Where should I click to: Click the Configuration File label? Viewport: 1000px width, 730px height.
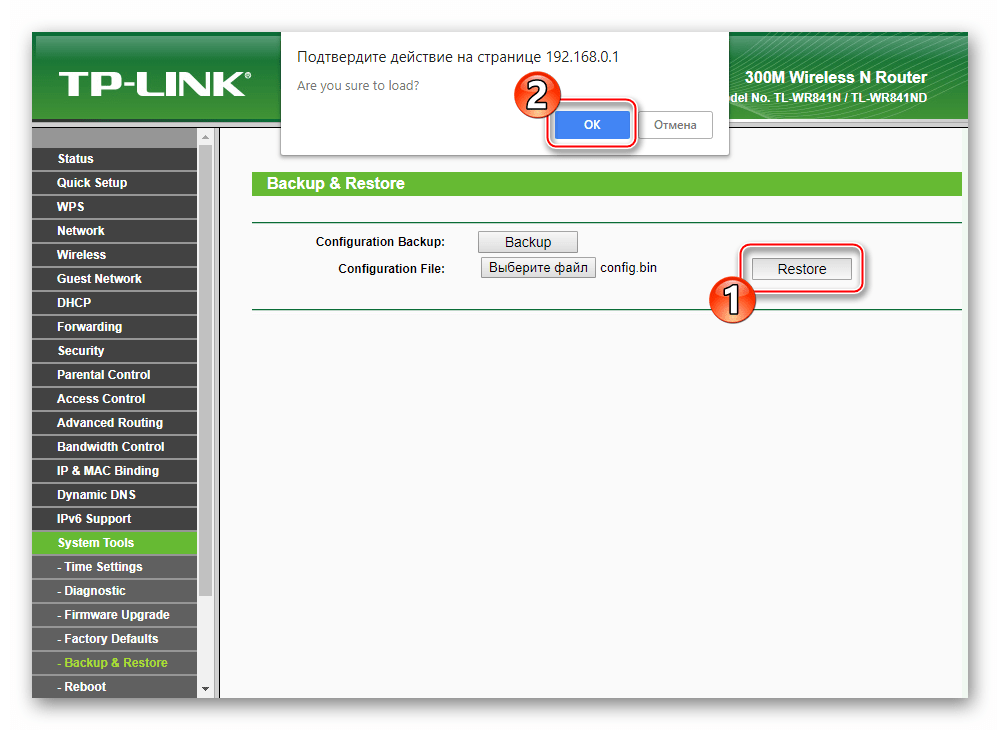tap(391, 268)
